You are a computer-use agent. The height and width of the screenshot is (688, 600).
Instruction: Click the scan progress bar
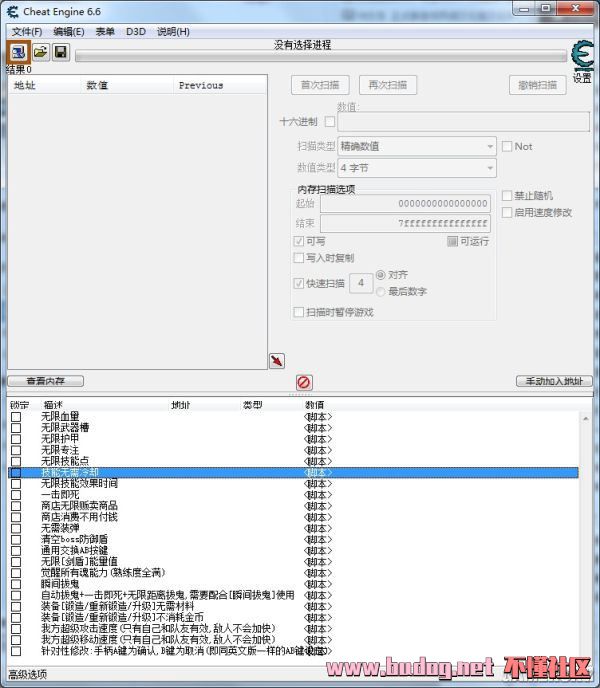(x=321, y=56)
